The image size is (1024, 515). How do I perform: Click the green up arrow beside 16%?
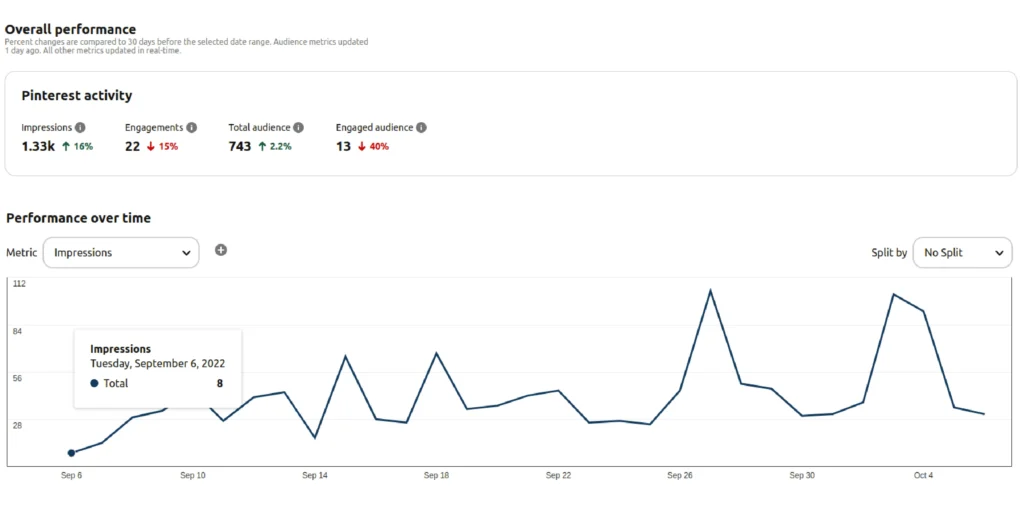pyautogui.click(x=63, y=147)
